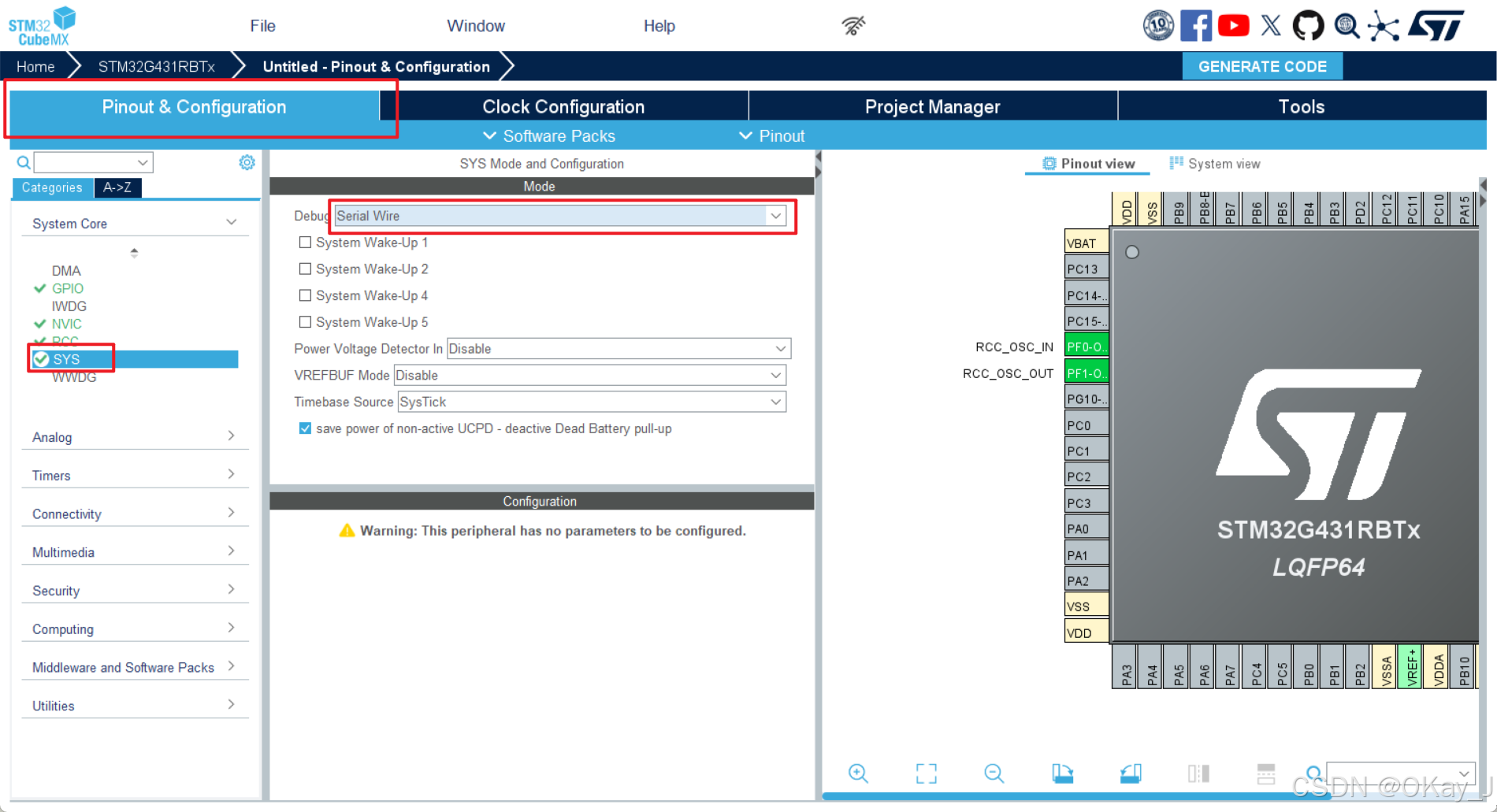Click the pin search magnifier icon
The image size is (1497, 812).
click(x=1313, y=773)
